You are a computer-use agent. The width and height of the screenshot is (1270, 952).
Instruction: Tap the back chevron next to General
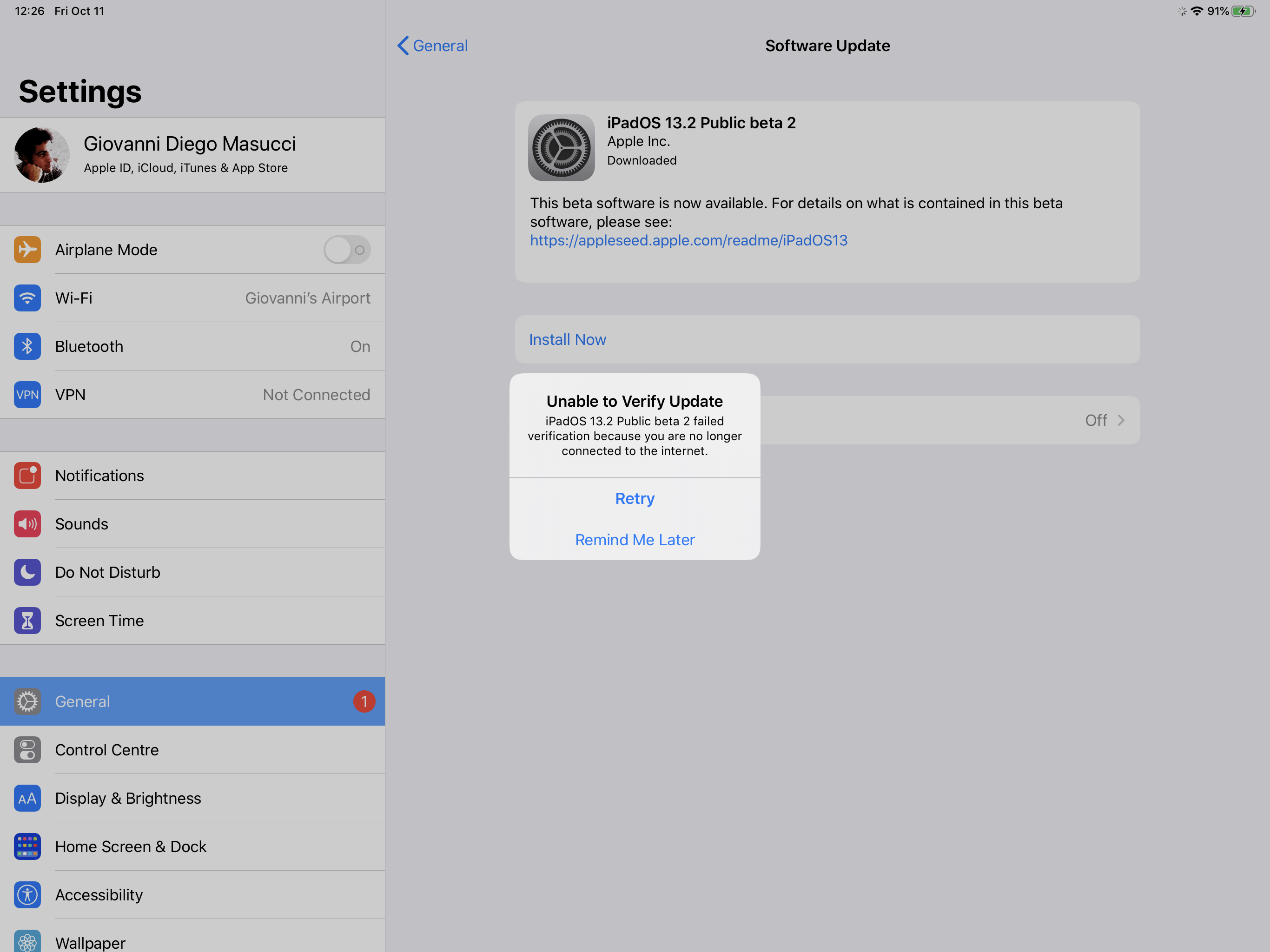click(x=403, y=46)
